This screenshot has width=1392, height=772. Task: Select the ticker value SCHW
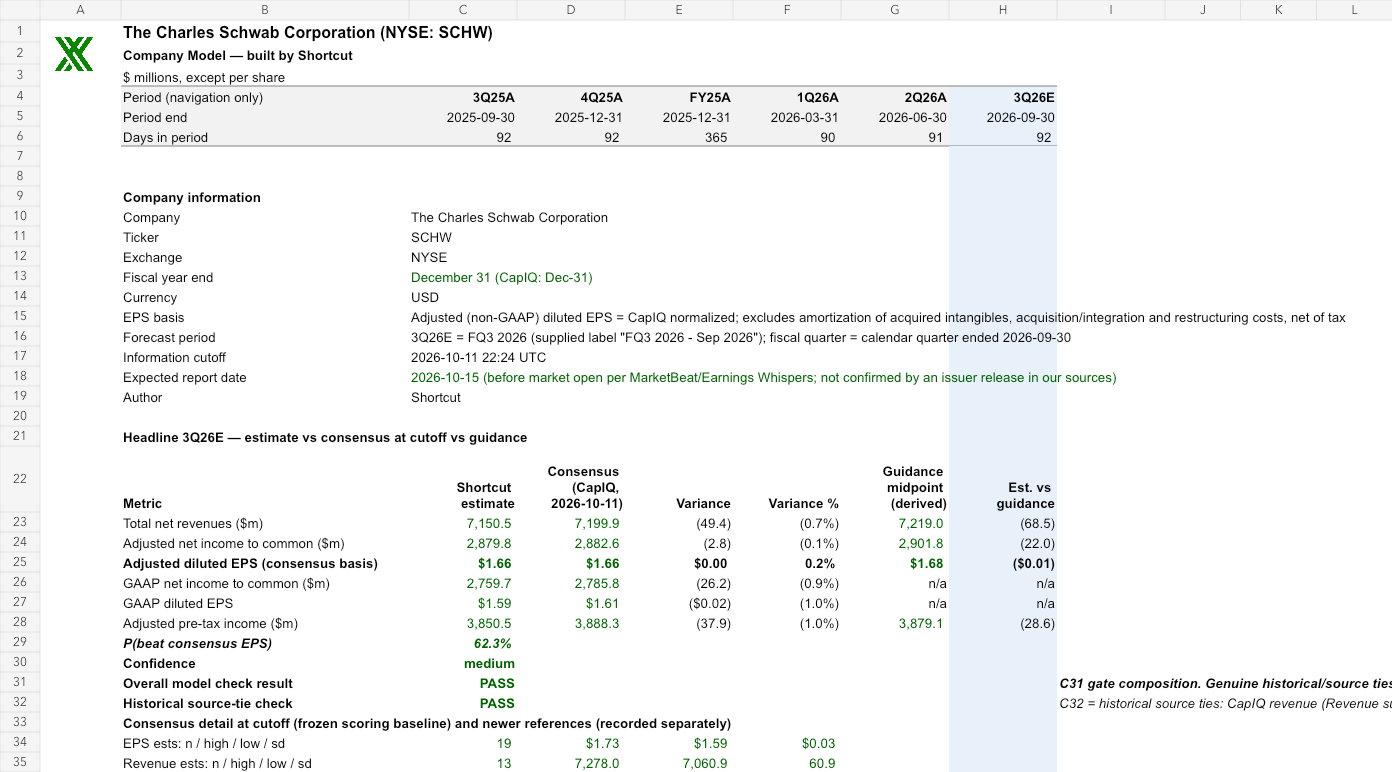tap(431, 237)
